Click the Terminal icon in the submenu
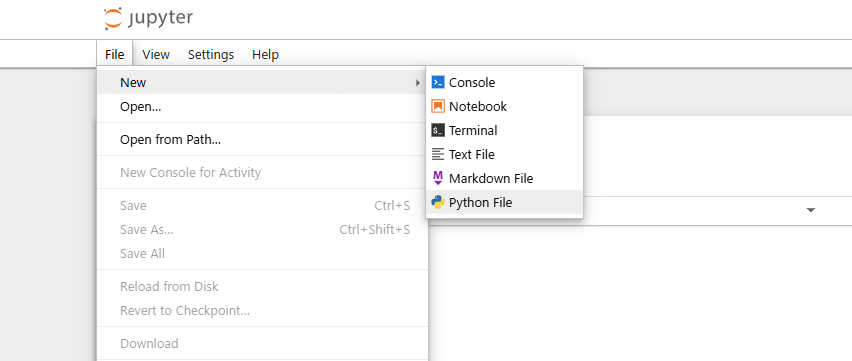Viewport: 852px width, 361px height. pos(438,130)
